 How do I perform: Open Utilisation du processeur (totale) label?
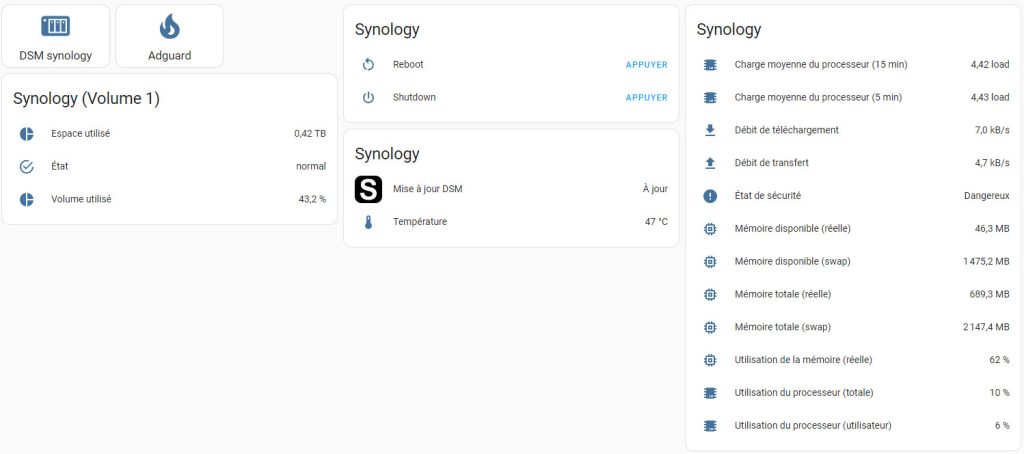(x=804, y=392)
